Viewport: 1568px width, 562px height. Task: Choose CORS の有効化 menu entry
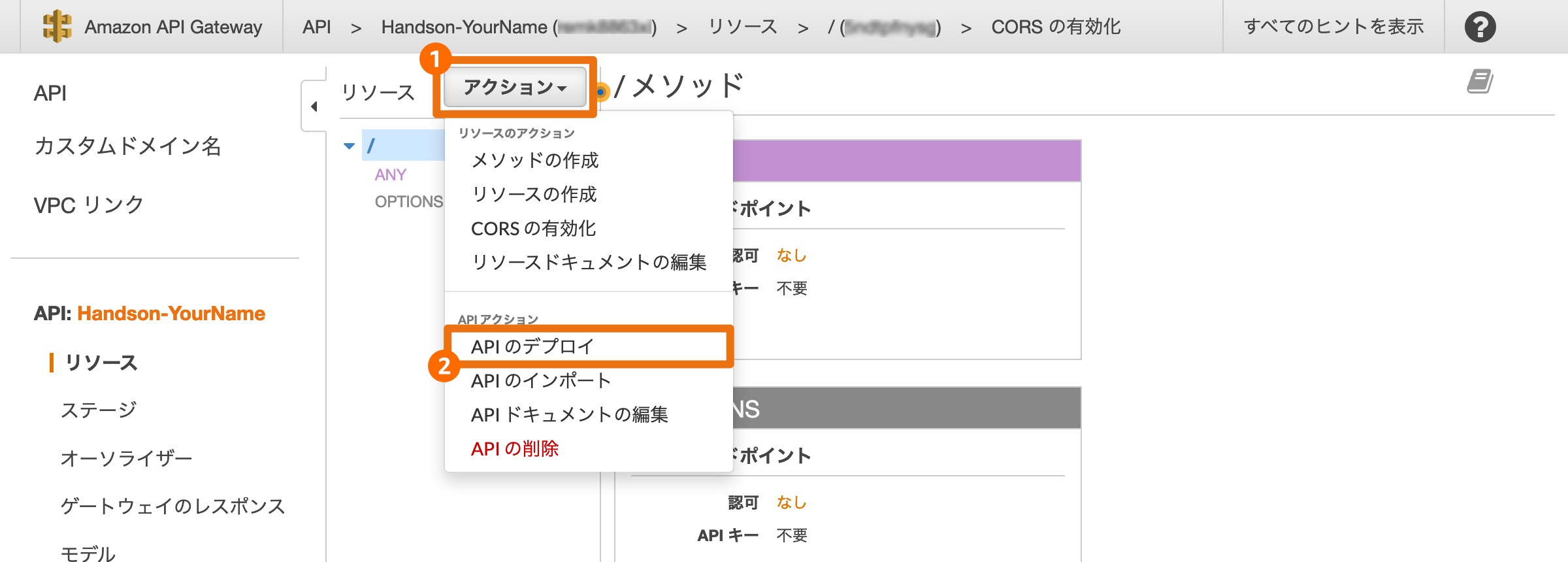533,228
